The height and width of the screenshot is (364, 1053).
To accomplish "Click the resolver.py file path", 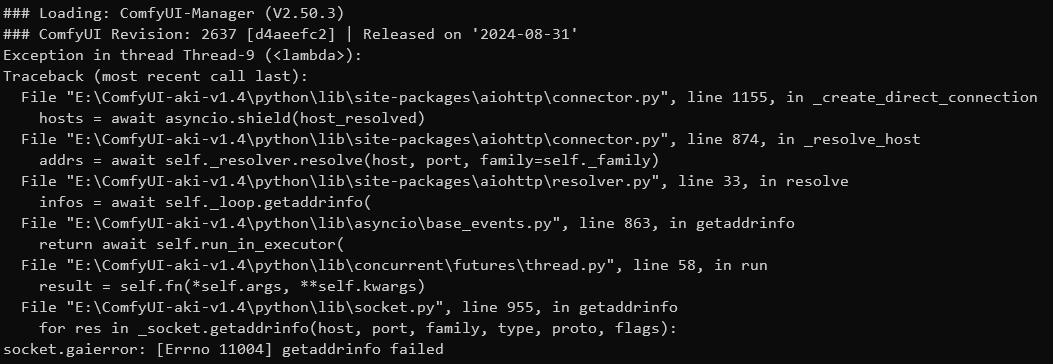I will coord(363,181).
